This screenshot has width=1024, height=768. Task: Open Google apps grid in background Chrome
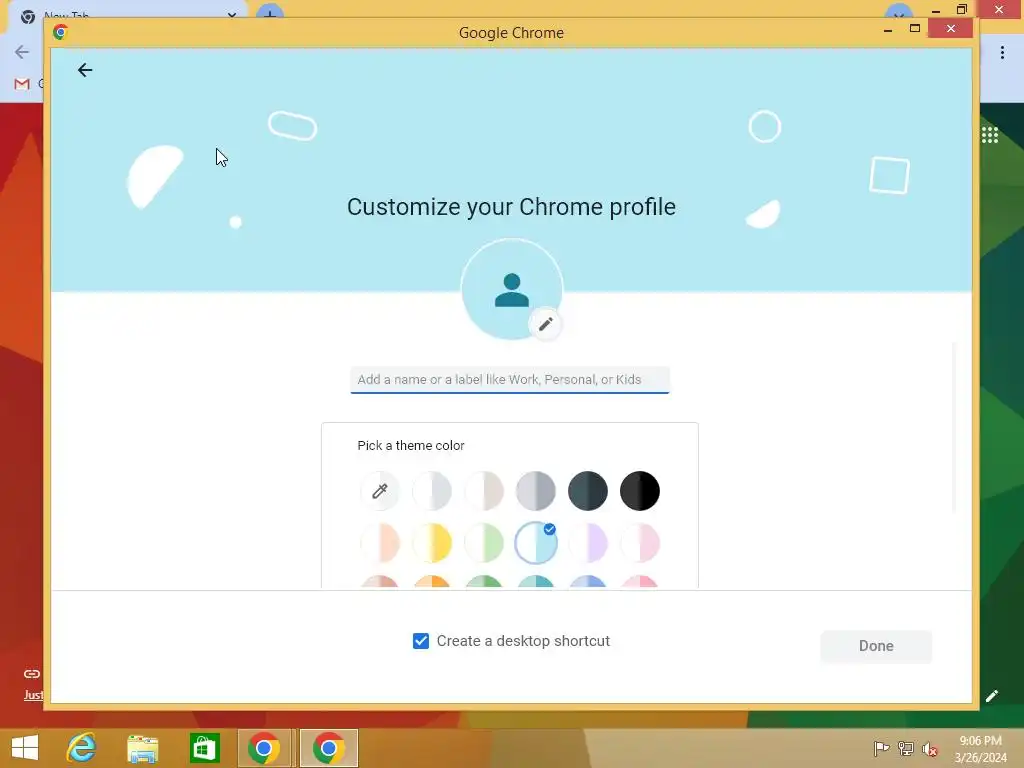[x=989, y=135]
